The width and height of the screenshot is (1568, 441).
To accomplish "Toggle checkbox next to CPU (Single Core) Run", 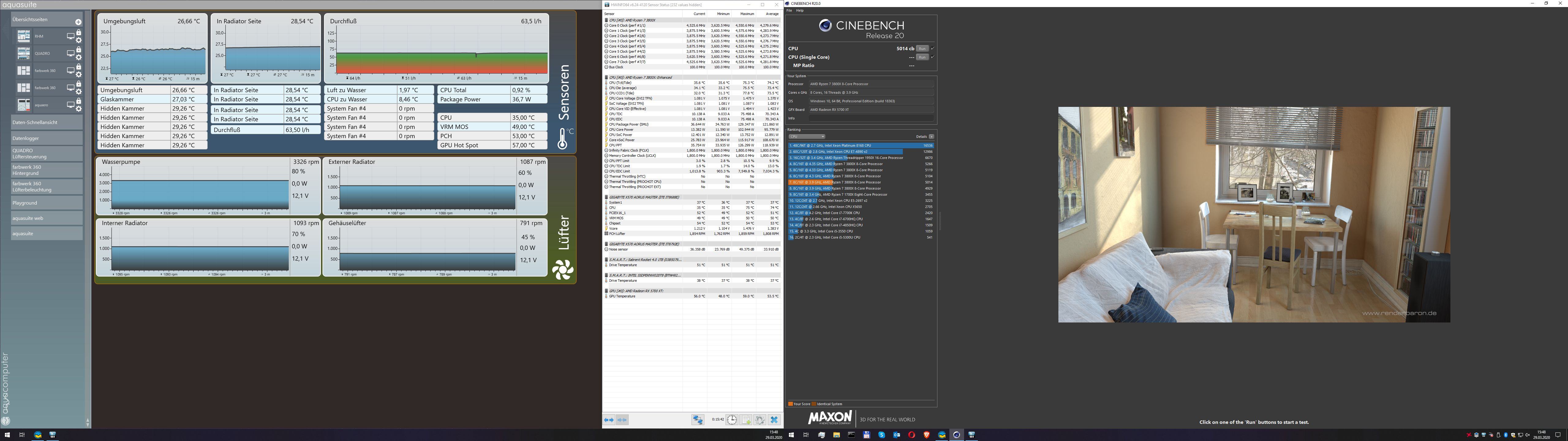I will coord(933,57).
